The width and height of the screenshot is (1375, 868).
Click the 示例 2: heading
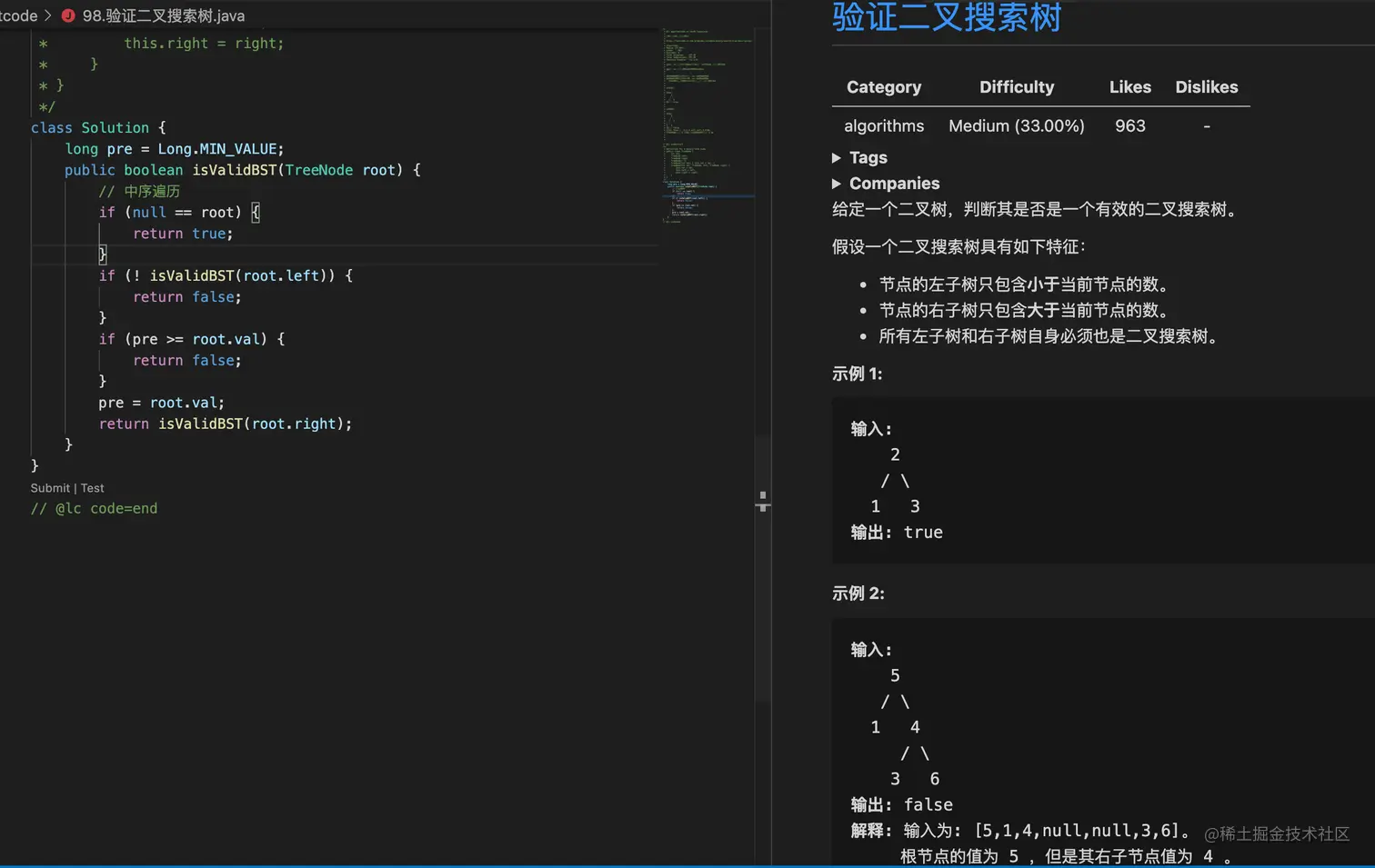tap(858, 594)
